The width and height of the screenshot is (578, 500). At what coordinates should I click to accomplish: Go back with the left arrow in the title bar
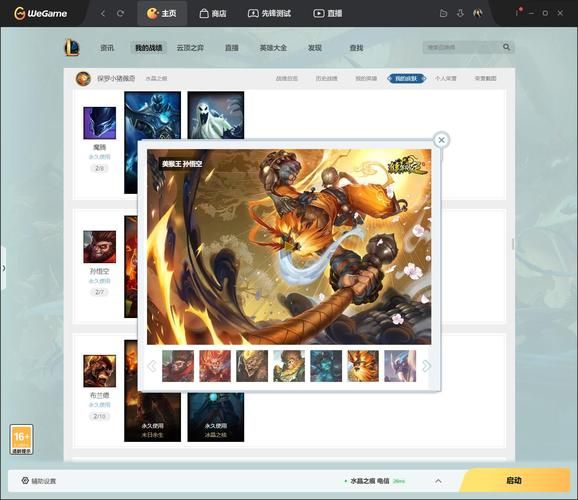[103, 14]
